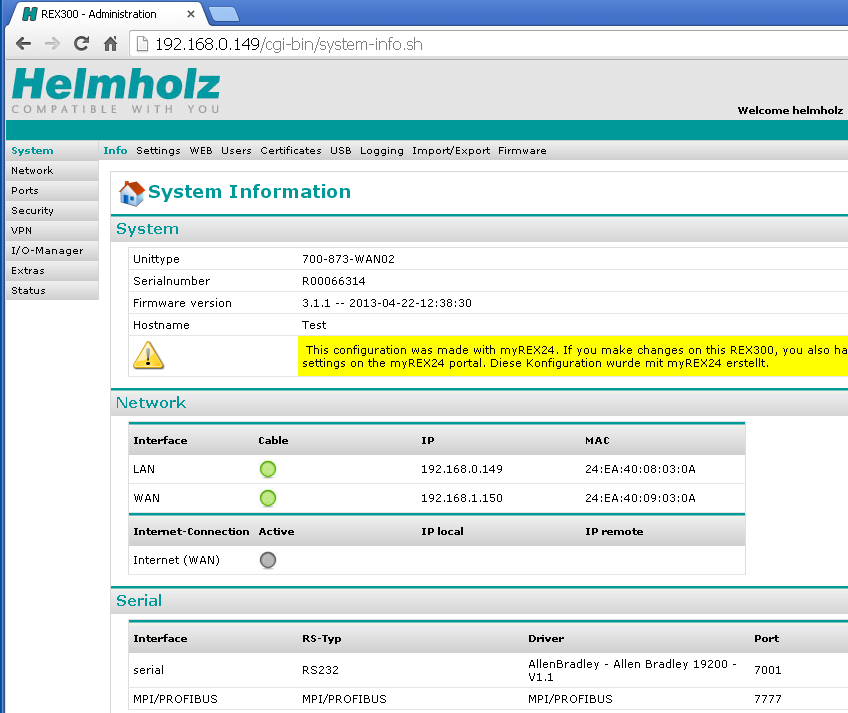848x713 pixels.
Task: Click the AllenBradley driver cell
Action: (x=632, y=670)
